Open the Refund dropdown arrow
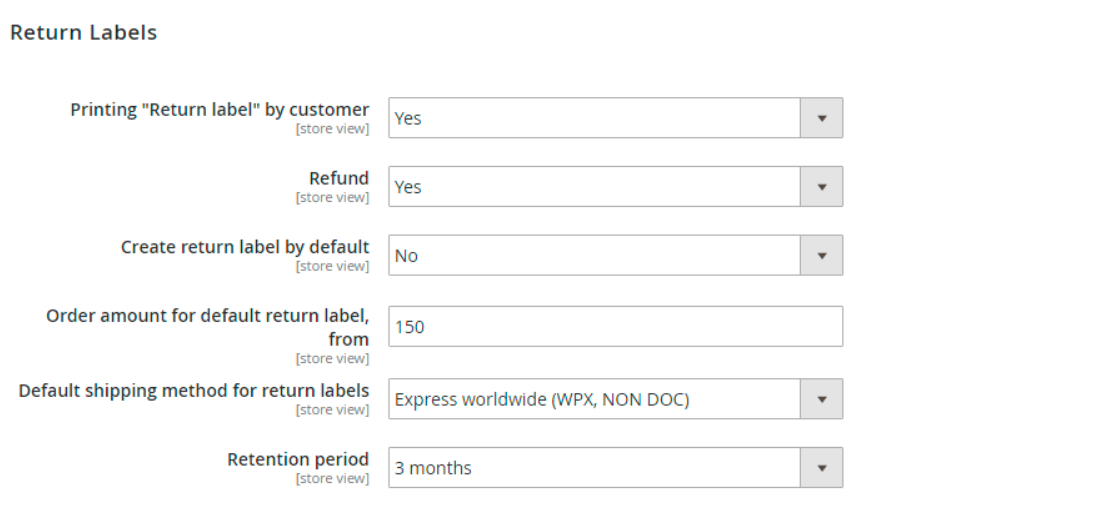Image resolution: width=1115 pixels, height=506 pixels. click(821, 187)
